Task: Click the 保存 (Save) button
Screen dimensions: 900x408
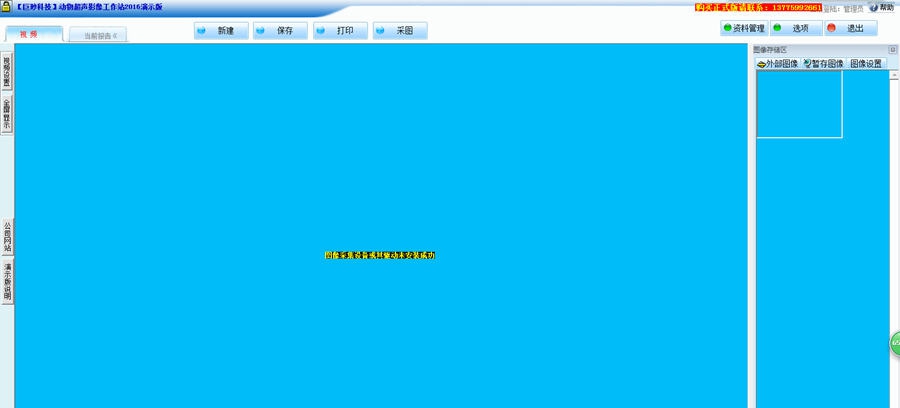Action: 281,31
